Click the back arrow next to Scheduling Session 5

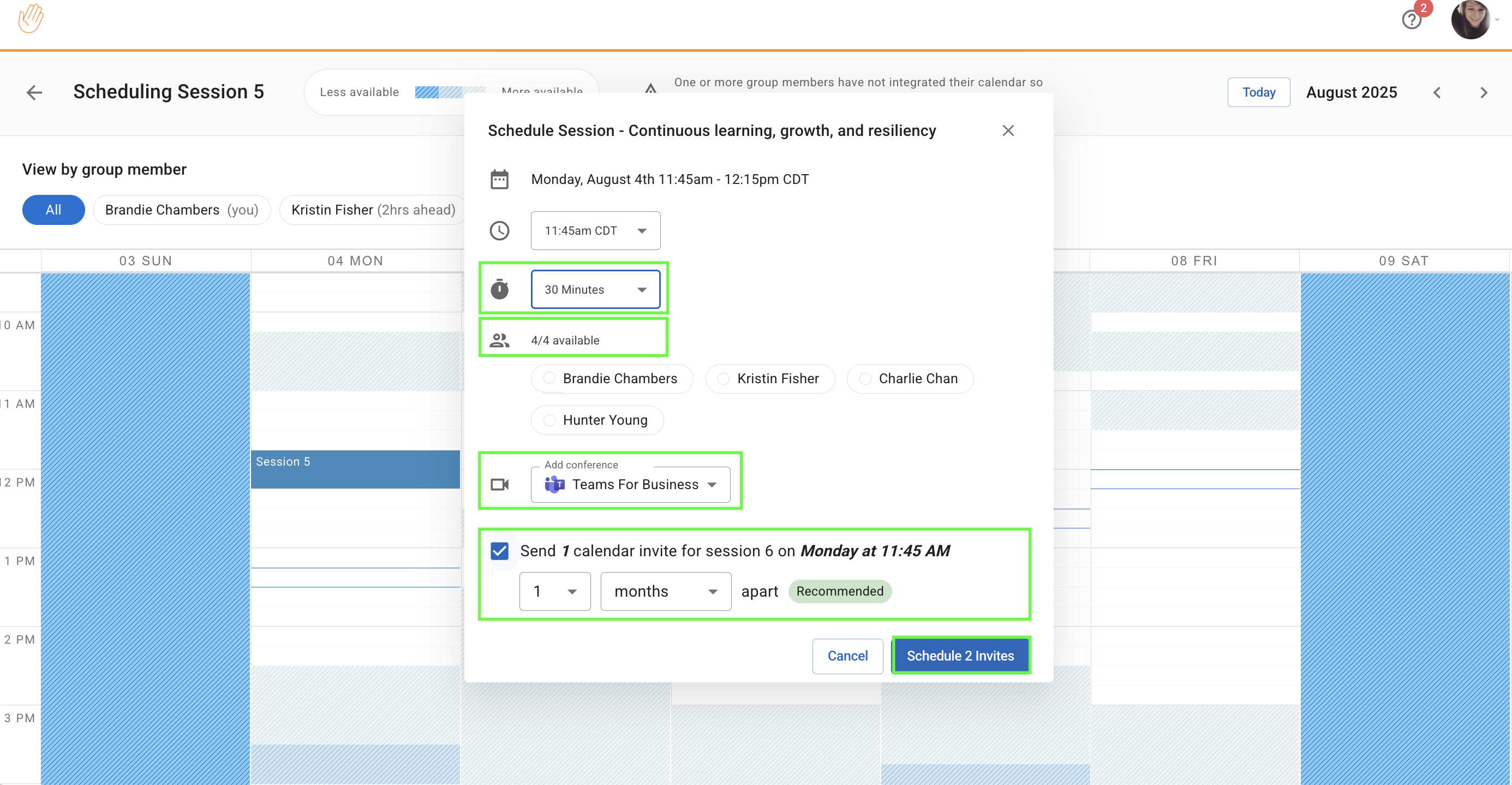point(34,92)
